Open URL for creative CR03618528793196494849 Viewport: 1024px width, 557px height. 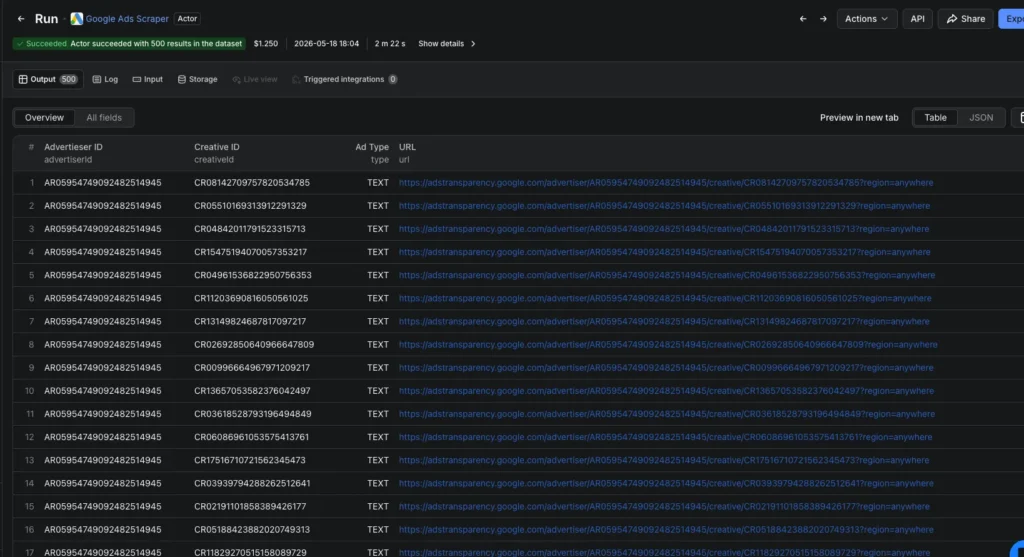point(667,414)
